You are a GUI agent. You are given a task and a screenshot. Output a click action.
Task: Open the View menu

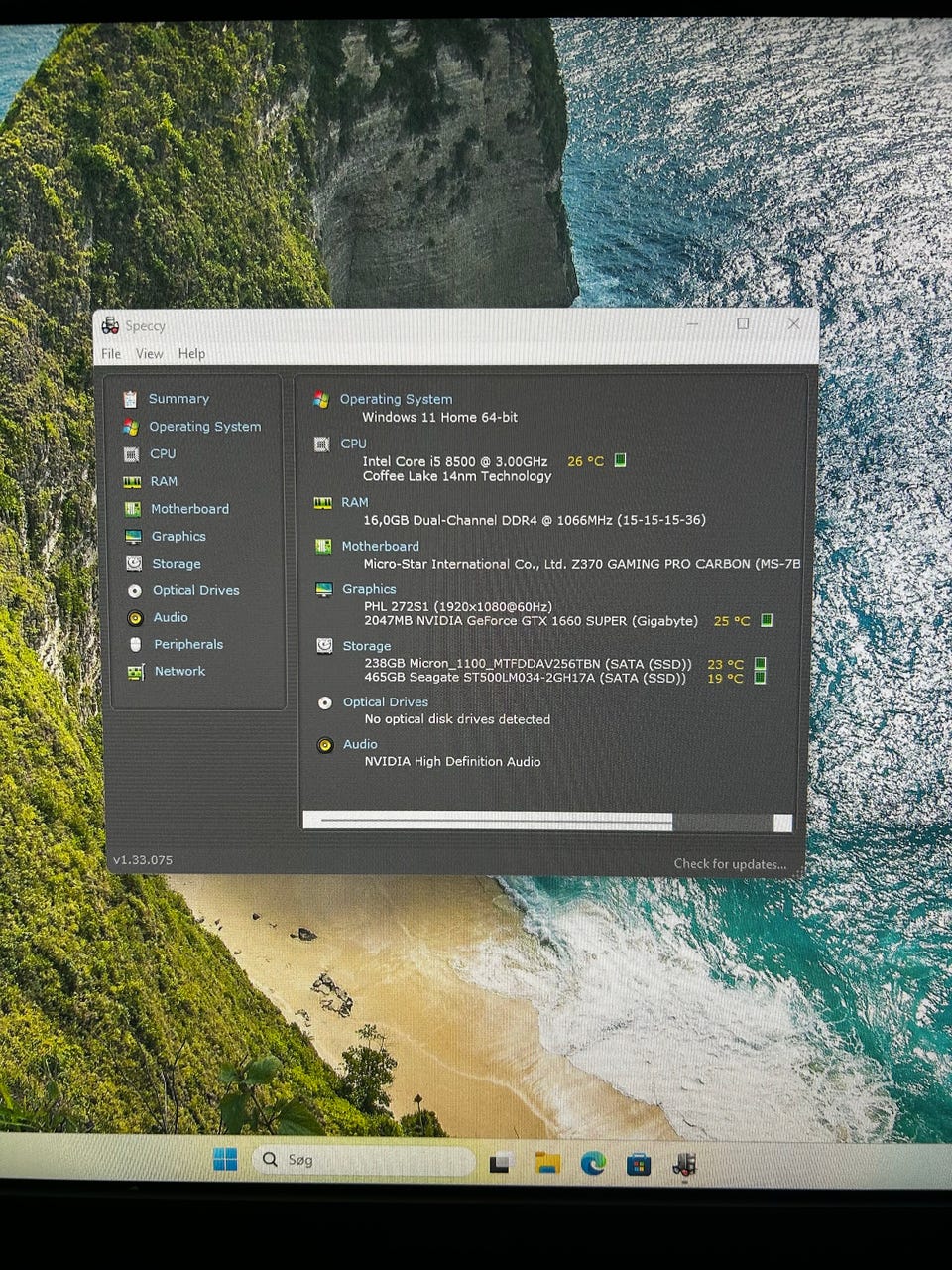point(150,353)
